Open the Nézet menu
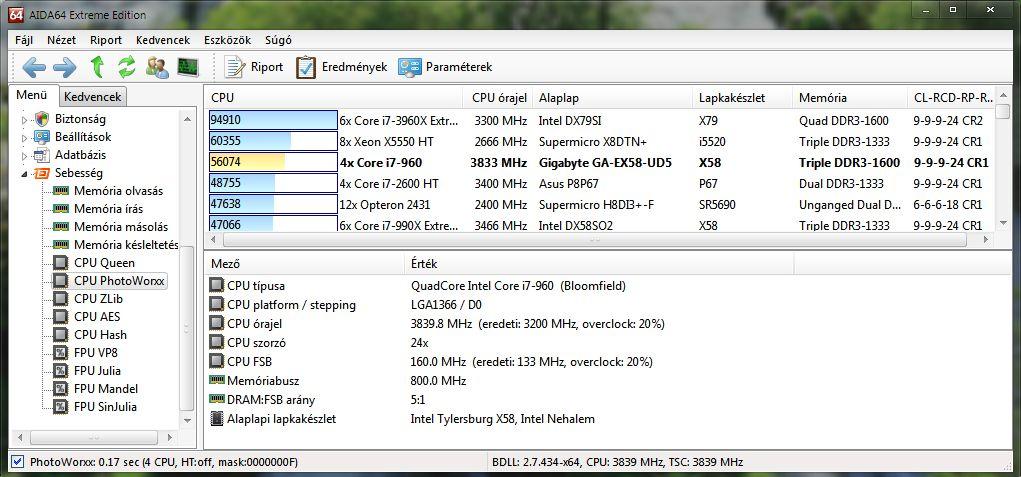1021x477 pixels. (x=61, y=40)
